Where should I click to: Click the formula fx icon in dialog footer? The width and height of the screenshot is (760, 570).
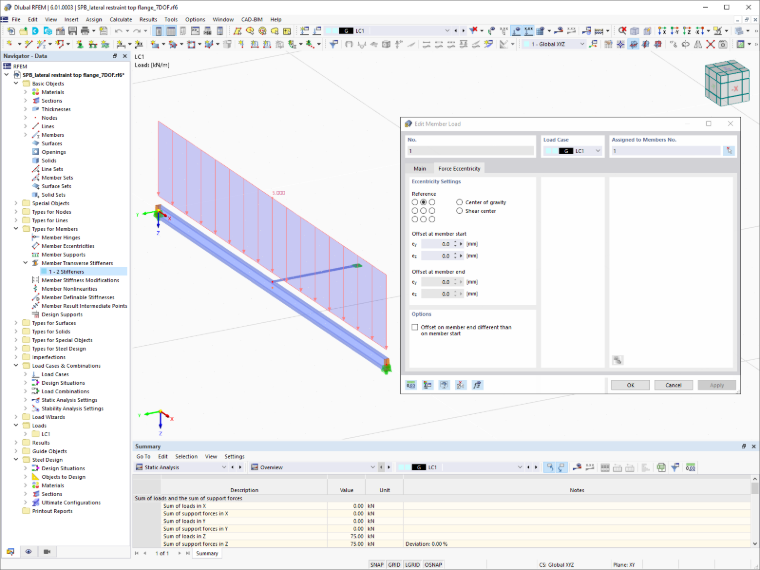[477, 385]
